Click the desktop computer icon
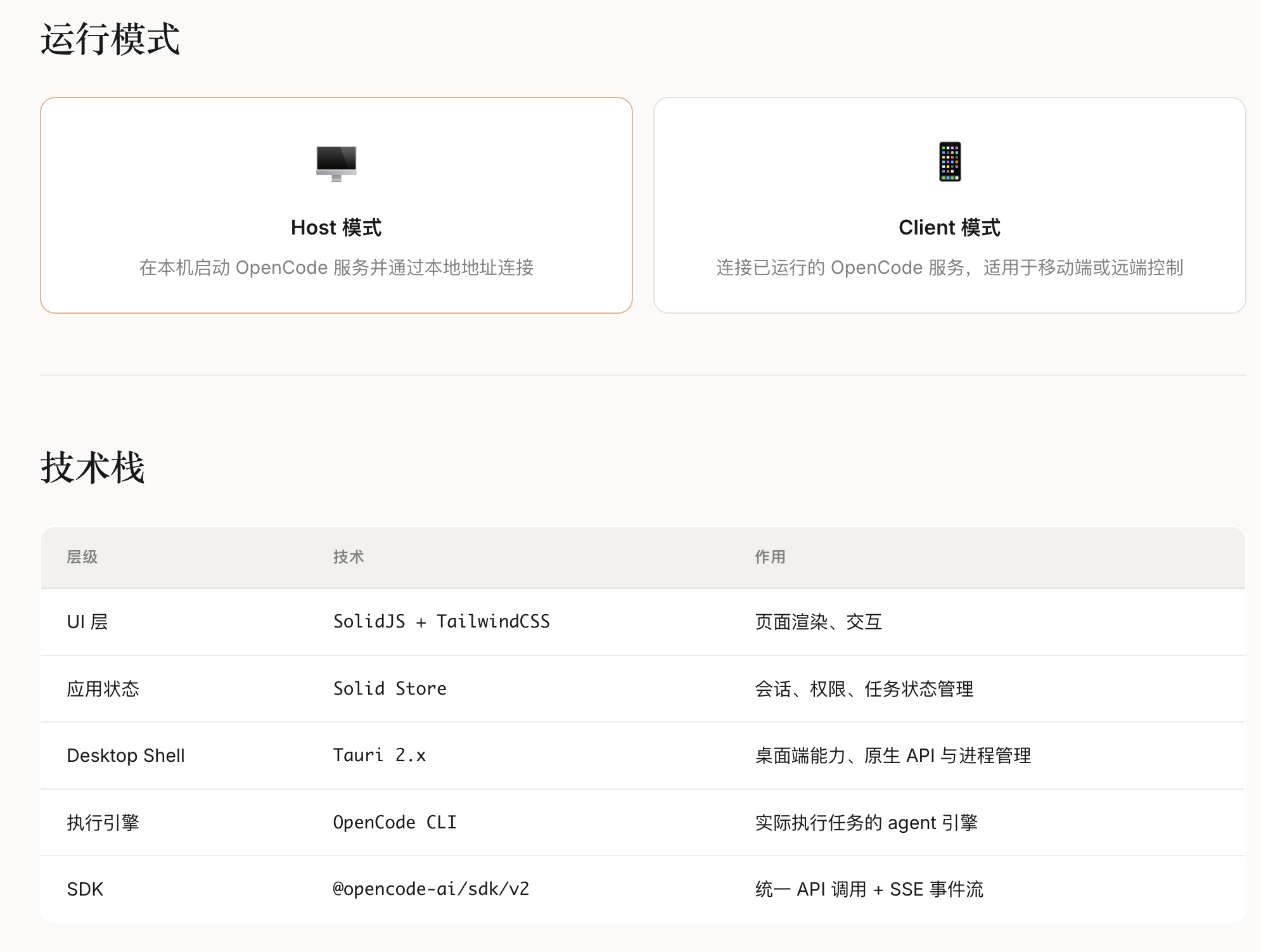Image resolution: width=1261 pixels, height=952 pixels. pos(336,163)
